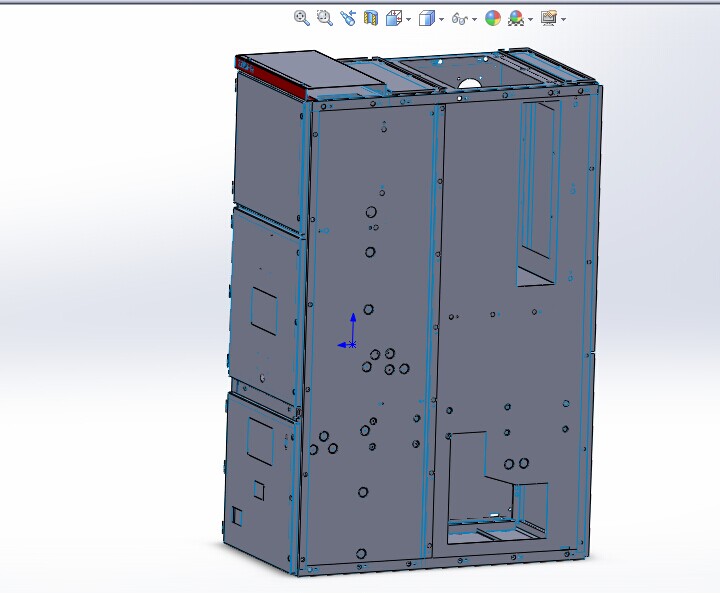Select the red top trim of cabinet
The image size is (720, 593).
(272, 79)
